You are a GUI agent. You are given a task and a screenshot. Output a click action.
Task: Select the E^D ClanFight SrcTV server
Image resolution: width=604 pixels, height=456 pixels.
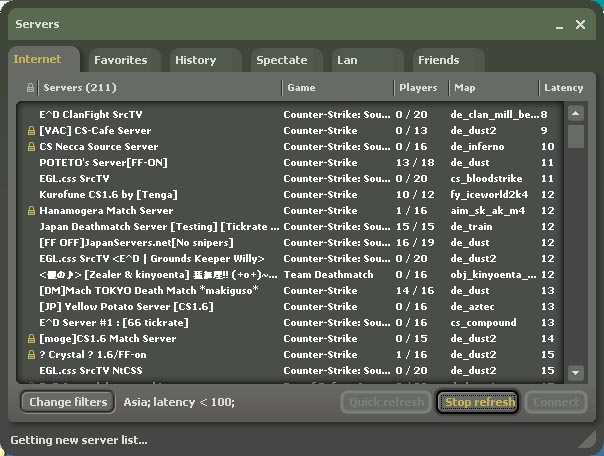click(x=290, y=115)
